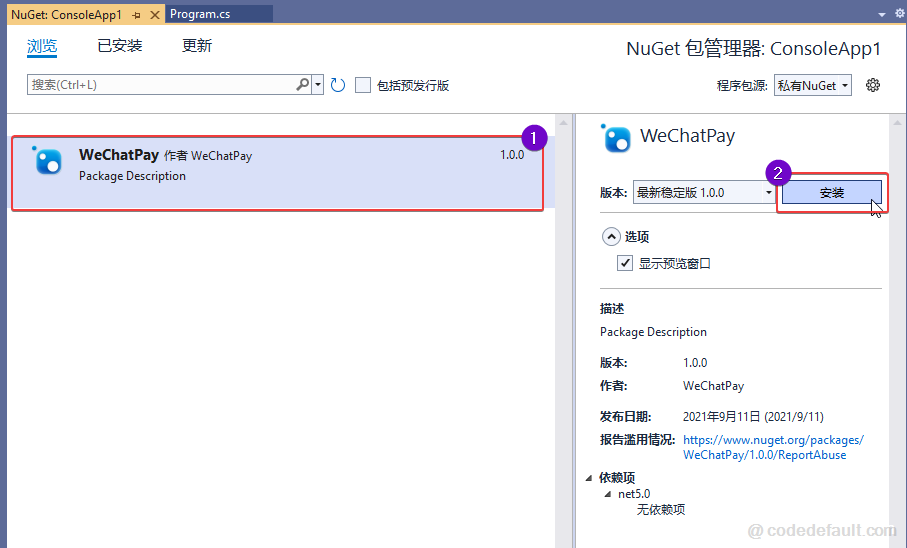Click the search magnifier icon
The image size is (907, 548).
(x=303, y=84)
